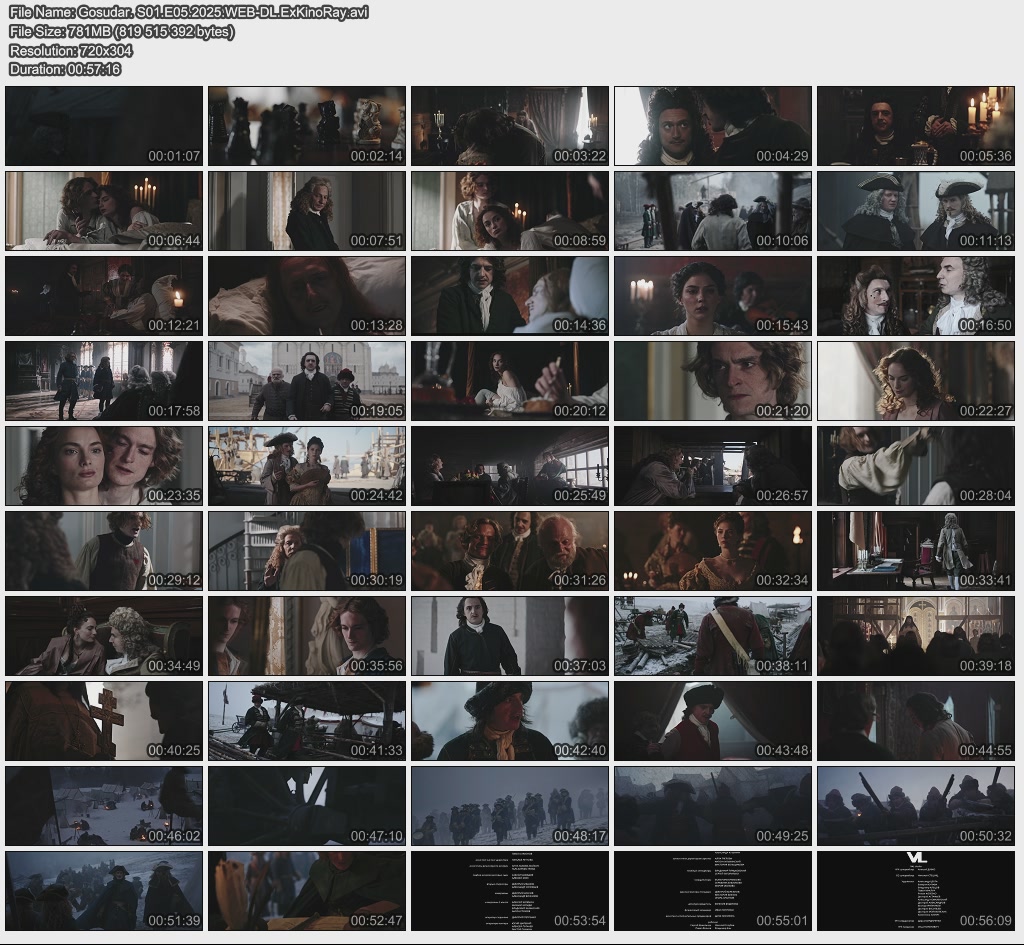
Task: Open the credits frame at 00:56:09
Action: click(915, 891)
